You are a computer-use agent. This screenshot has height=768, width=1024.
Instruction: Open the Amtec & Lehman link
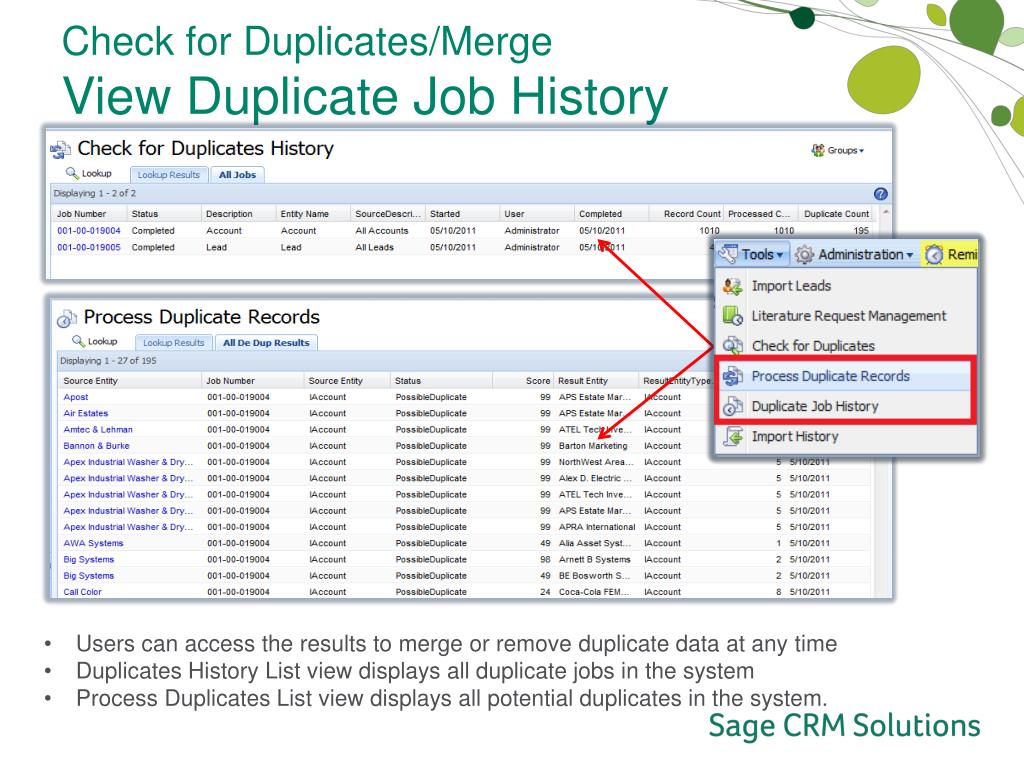pyautogui.click(x=98, y=430)
